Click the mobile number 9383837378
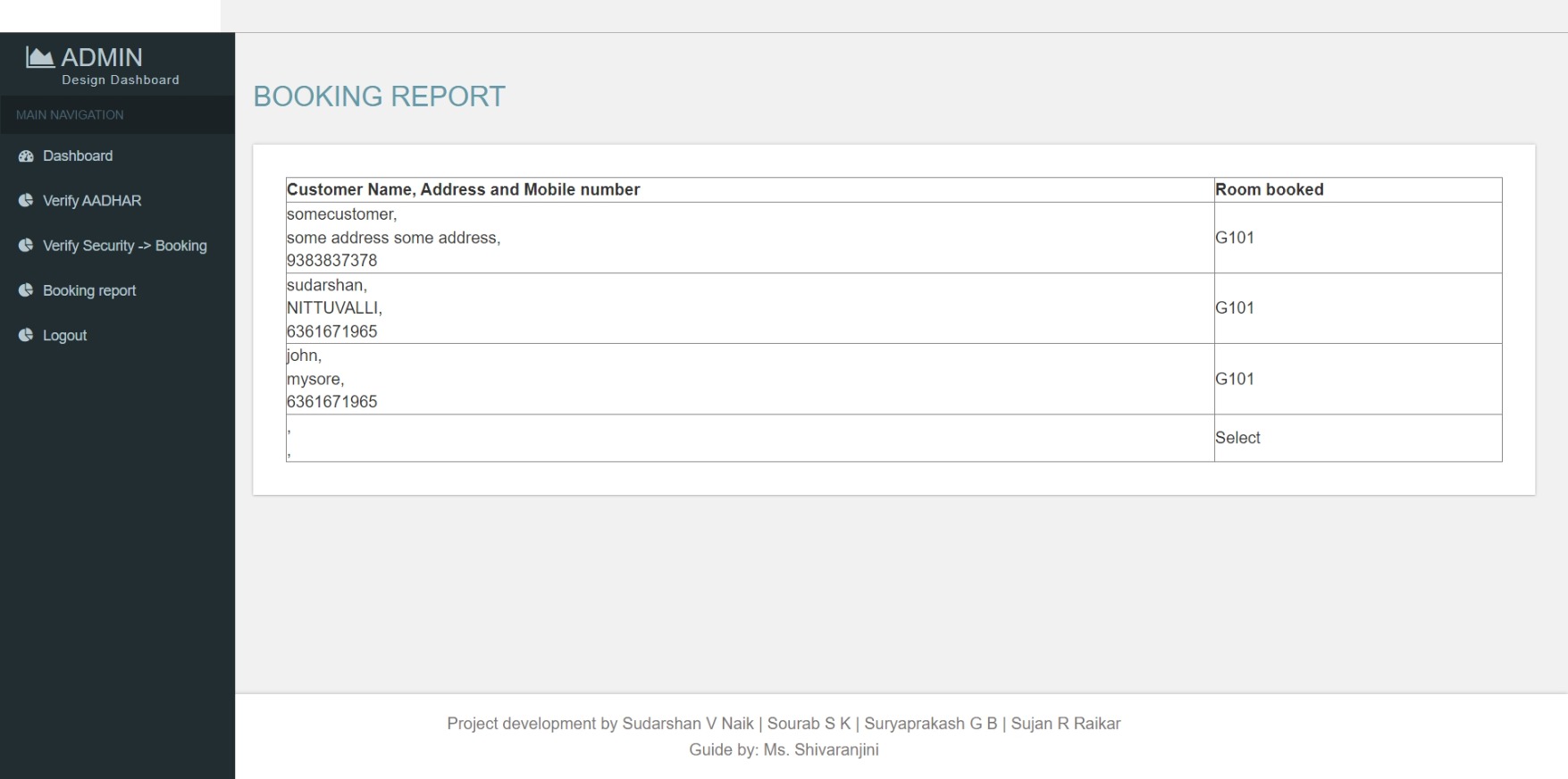Viewport: 1568px width, 779px height. [331, 261]
